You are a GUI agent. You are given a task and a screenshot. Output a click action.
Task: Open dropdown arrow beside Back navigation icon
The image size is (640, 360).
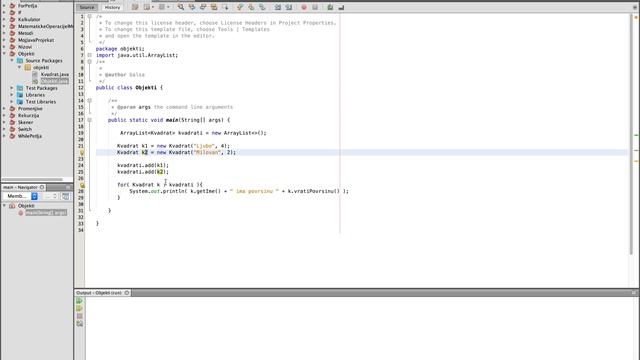click(153, 7)
